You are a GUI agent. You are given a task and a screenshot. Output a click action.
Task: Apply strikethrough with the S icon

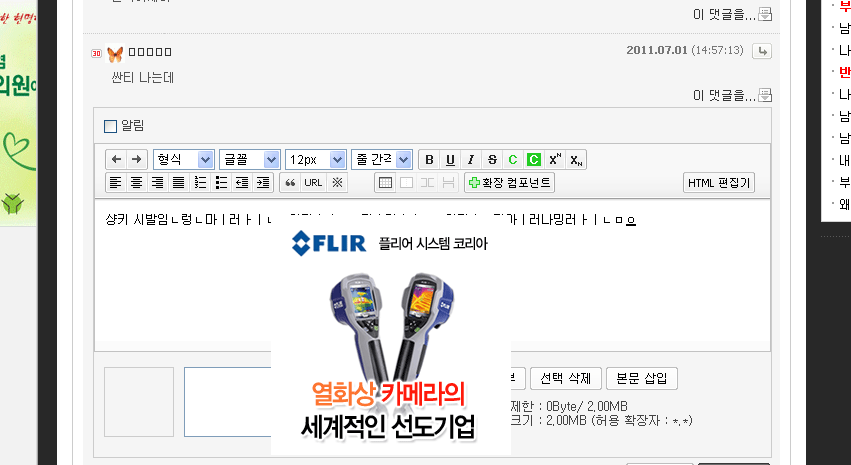[x=492, y=160]
